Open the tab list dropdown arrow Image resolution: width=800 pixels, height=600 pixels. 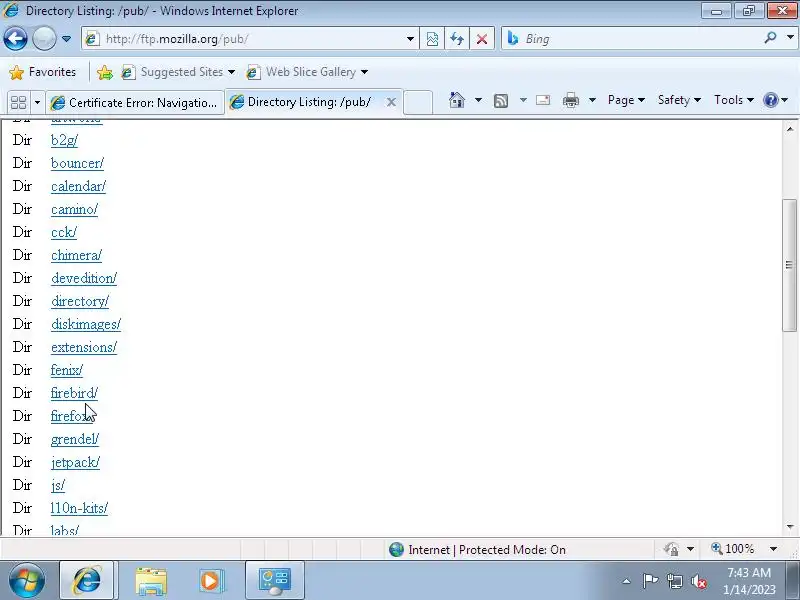37,103
